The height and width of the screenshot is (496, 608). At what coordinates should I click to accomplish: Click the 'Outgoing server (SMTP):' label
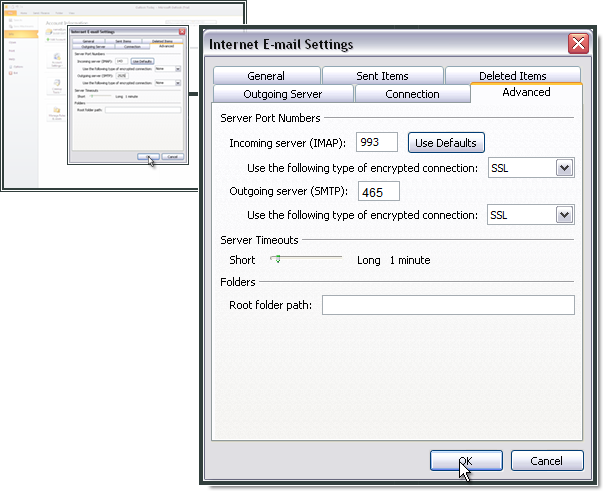[x=288, y=191]
